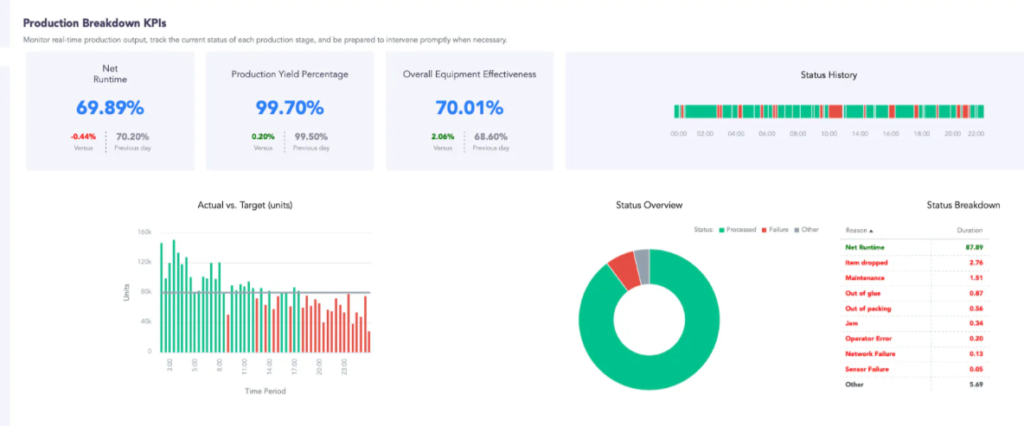Click the Sensor Failure reason row
The image size is (1024, 426).
(914, 369)
